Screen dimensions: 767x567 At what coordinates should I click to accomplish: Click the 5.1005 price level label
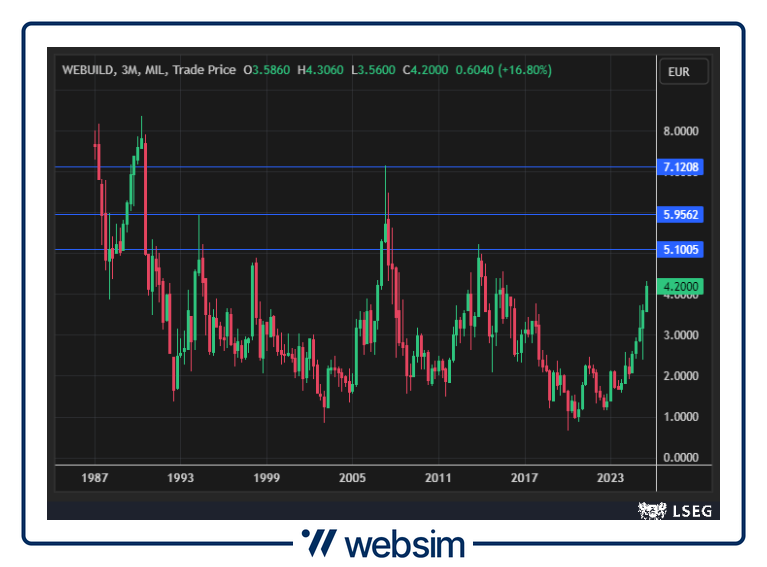tap(681, 250)
